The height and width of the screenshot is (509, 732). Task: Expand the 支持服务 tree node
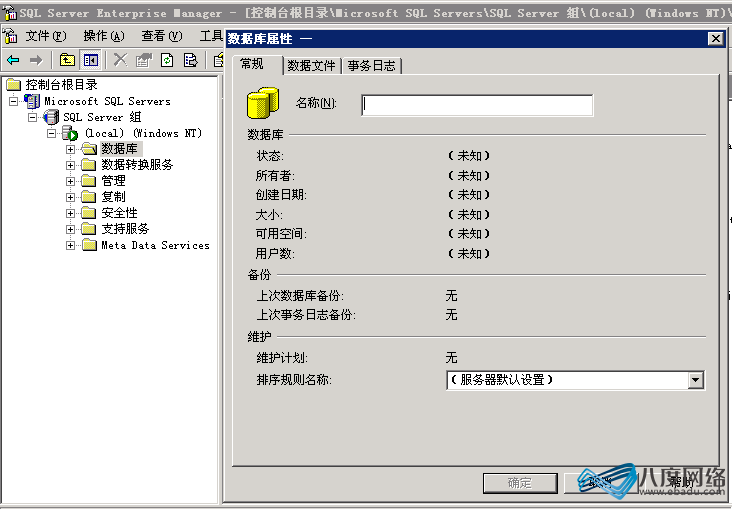click(x=70, y=229)
